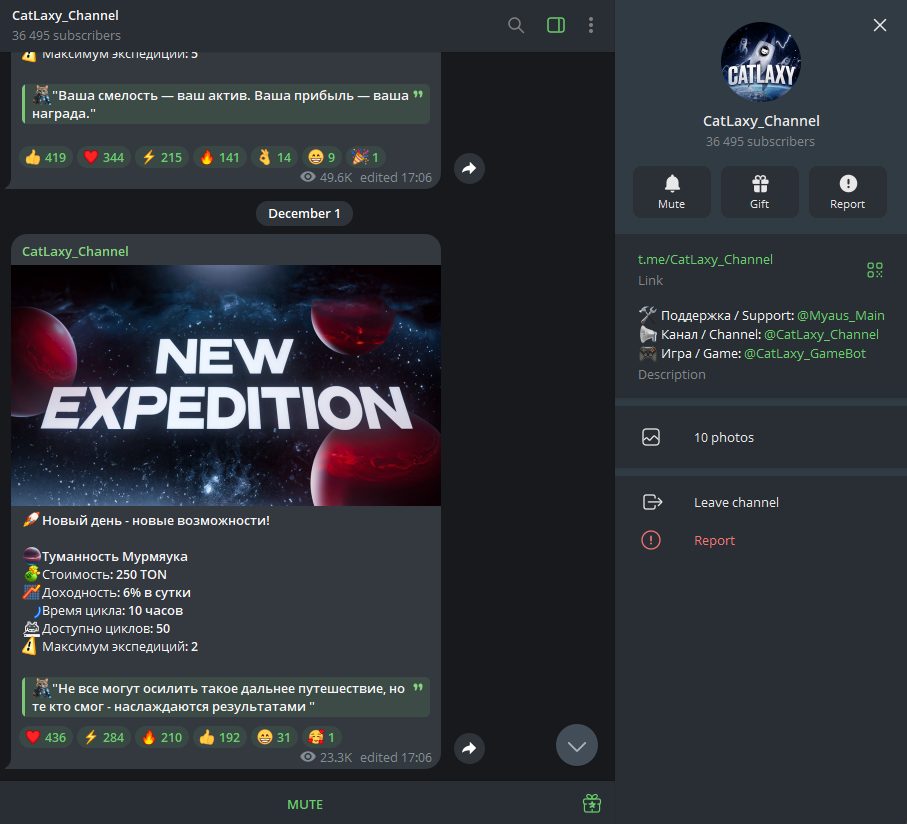Open the @Myaus_Main support link
Screen dimensions: 907x824
pyautogui.click(x=840, y=315)
